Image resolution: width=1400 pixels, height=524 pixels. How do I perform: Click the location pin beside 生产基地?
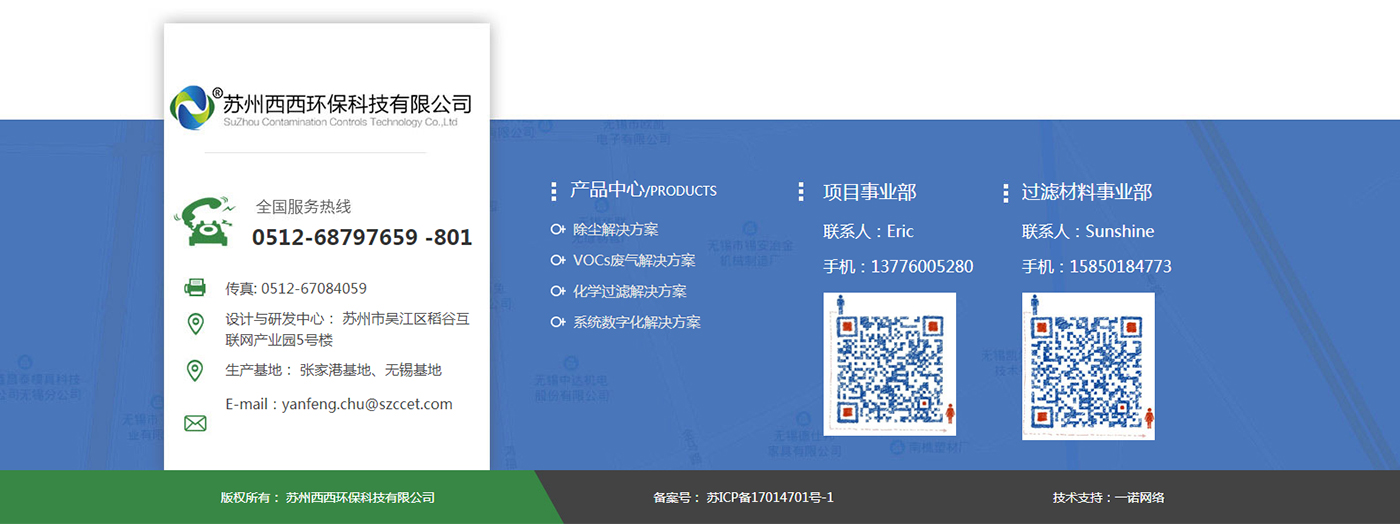pyautogui.click(x=195, y=371)
